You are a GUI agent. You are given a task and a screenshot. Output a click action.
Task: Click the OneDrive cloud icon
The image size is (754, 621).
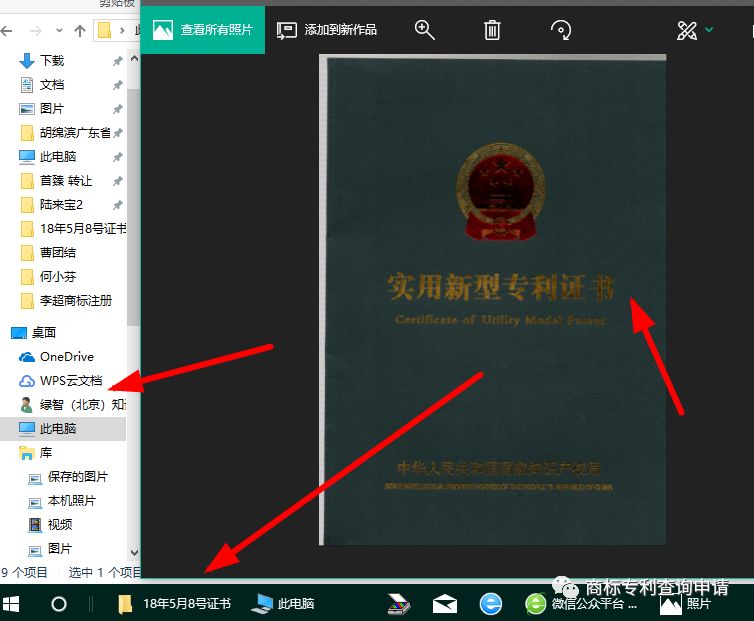tap(27, 357)
